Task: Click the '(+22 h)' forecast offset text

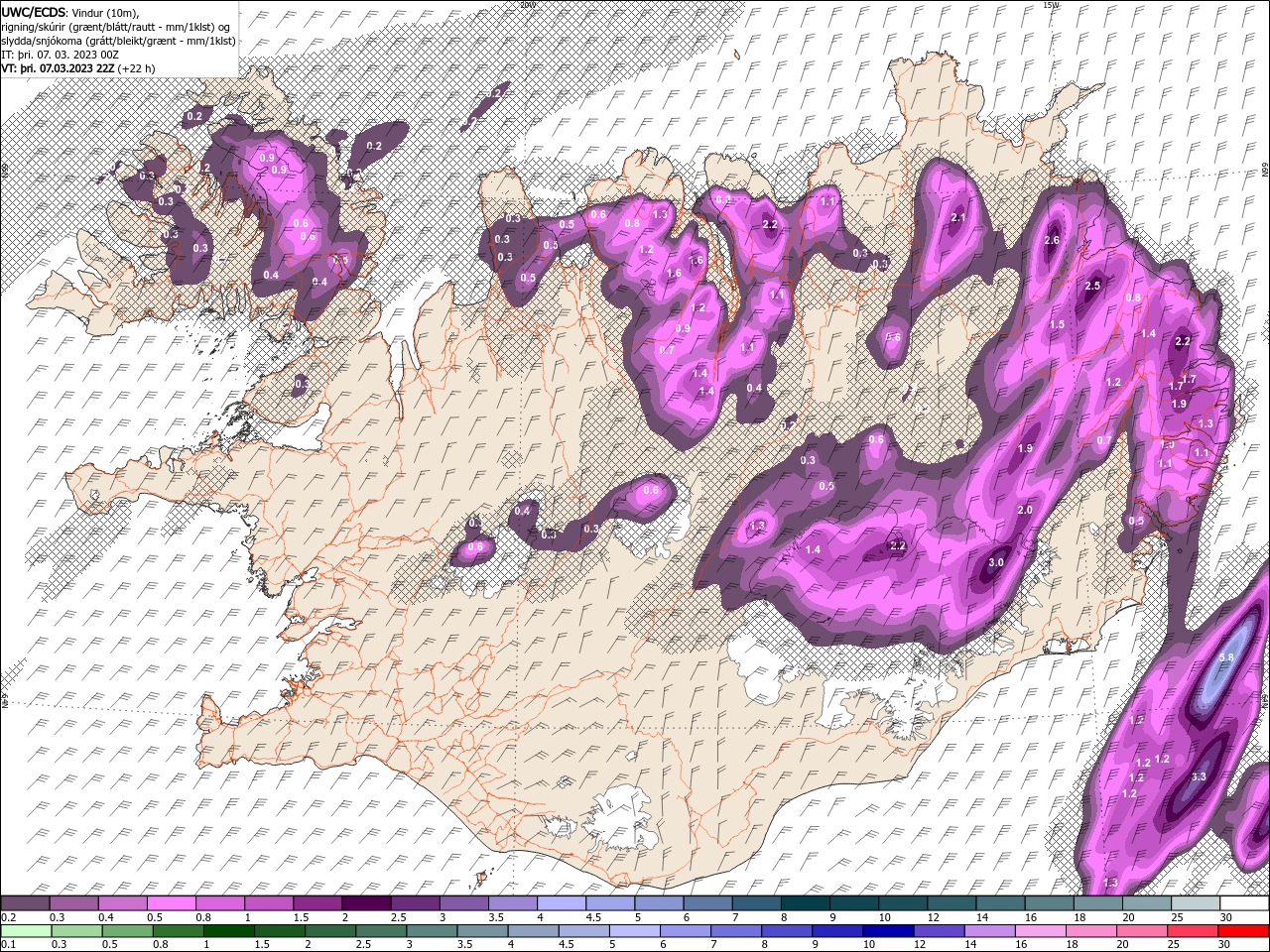Action: click(137, 68)
